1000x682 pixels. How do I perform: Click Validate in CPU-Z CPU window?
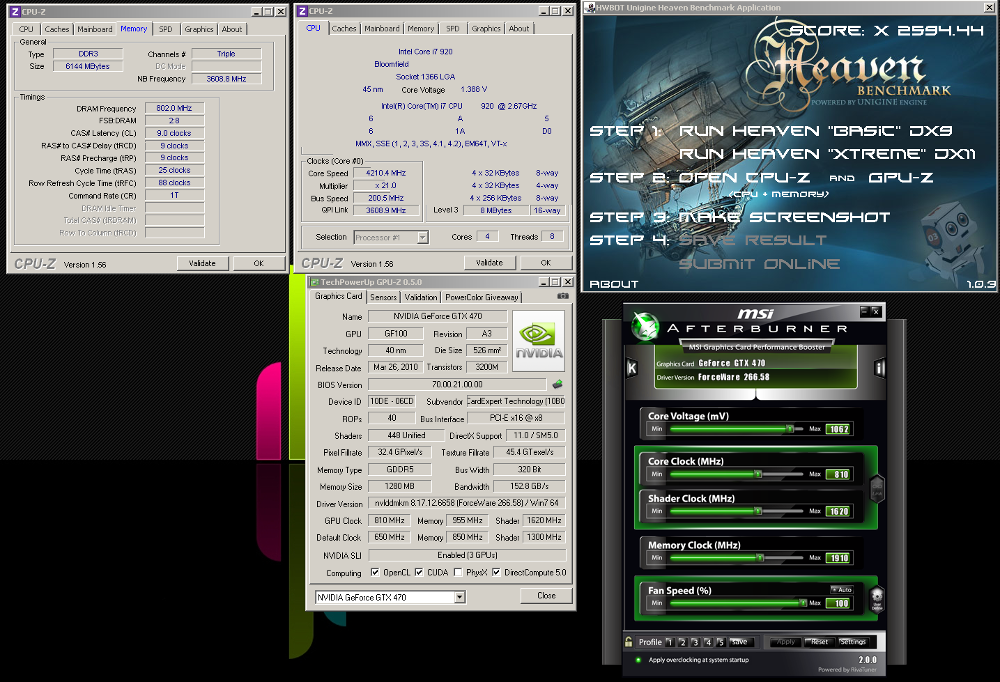(489, 262)
